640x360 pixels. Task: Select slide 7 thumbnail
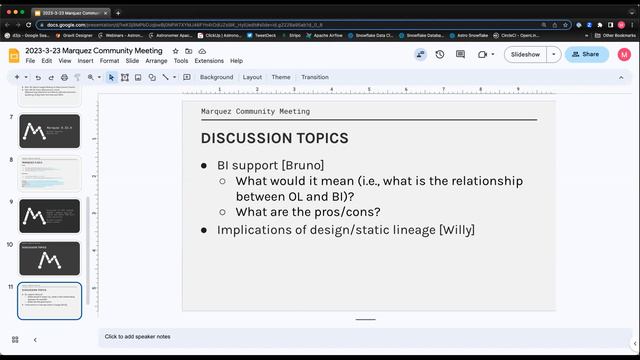point(49,131)
